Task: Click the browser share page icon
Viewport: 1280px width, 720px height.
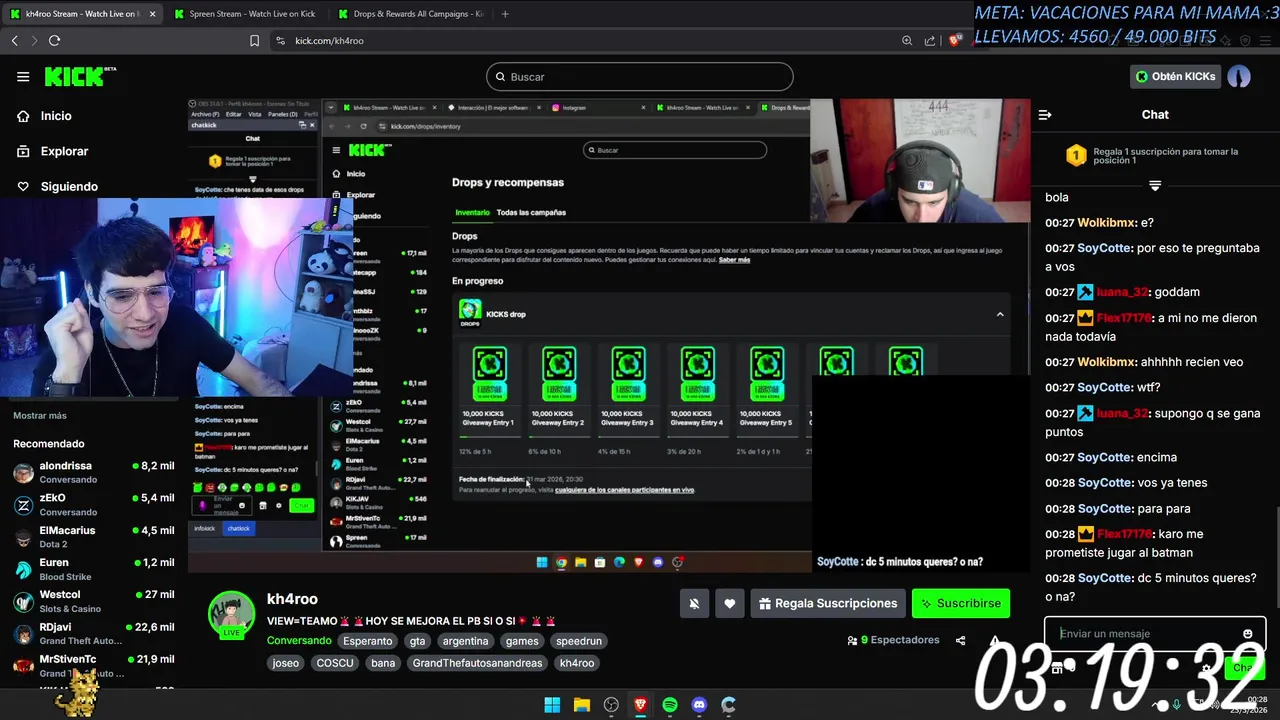Action: pos(930,41)
